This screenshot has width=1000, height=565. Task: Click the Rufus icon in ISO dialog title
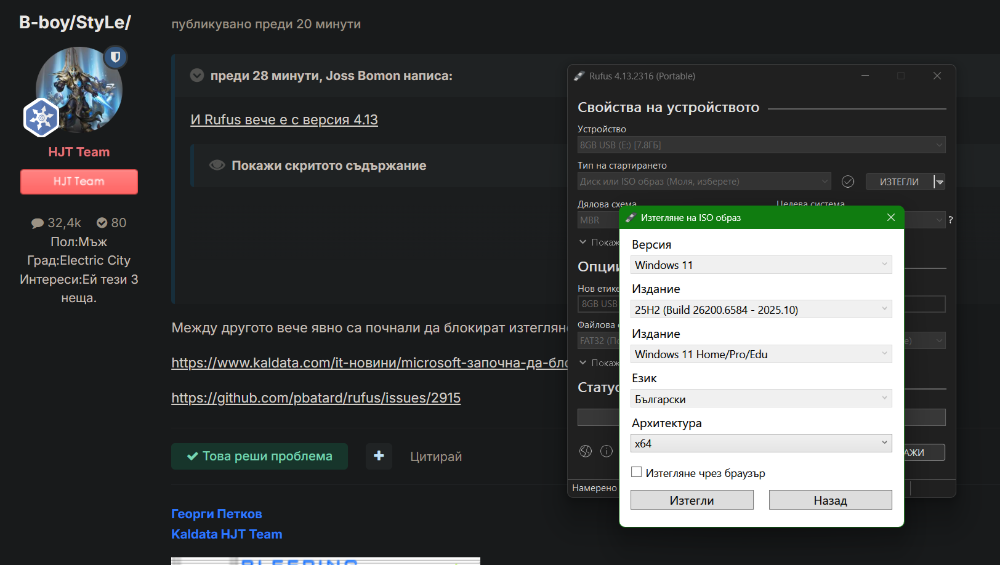631,217
